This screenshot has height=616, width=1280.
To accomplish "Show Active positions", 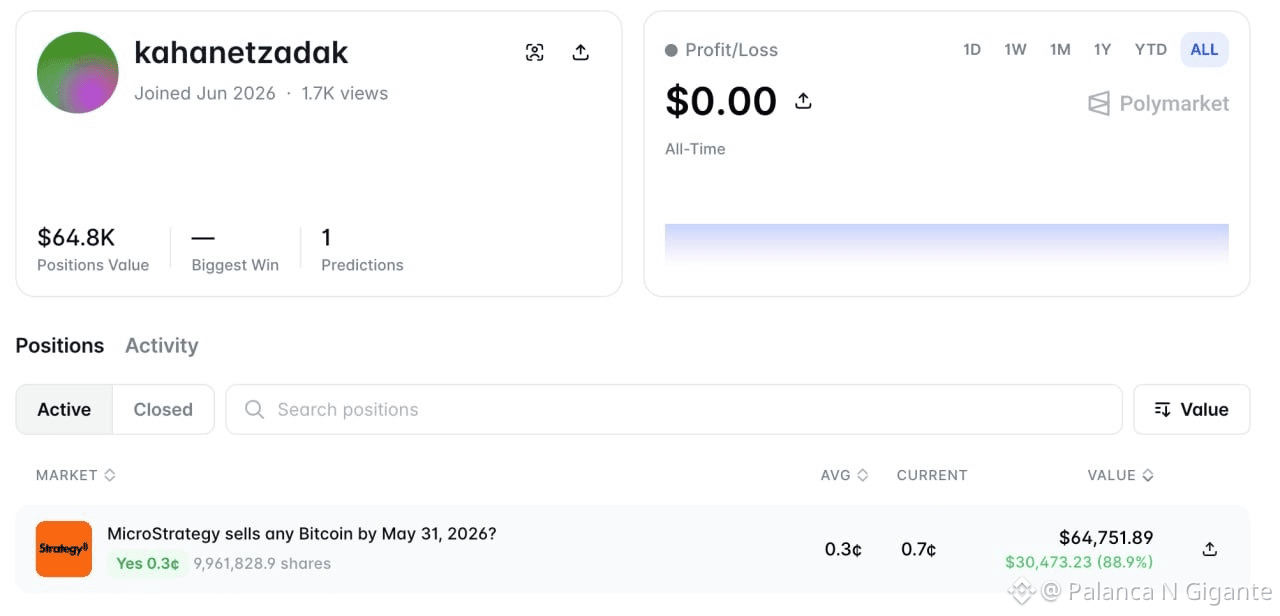I will [x=64, y=409].
